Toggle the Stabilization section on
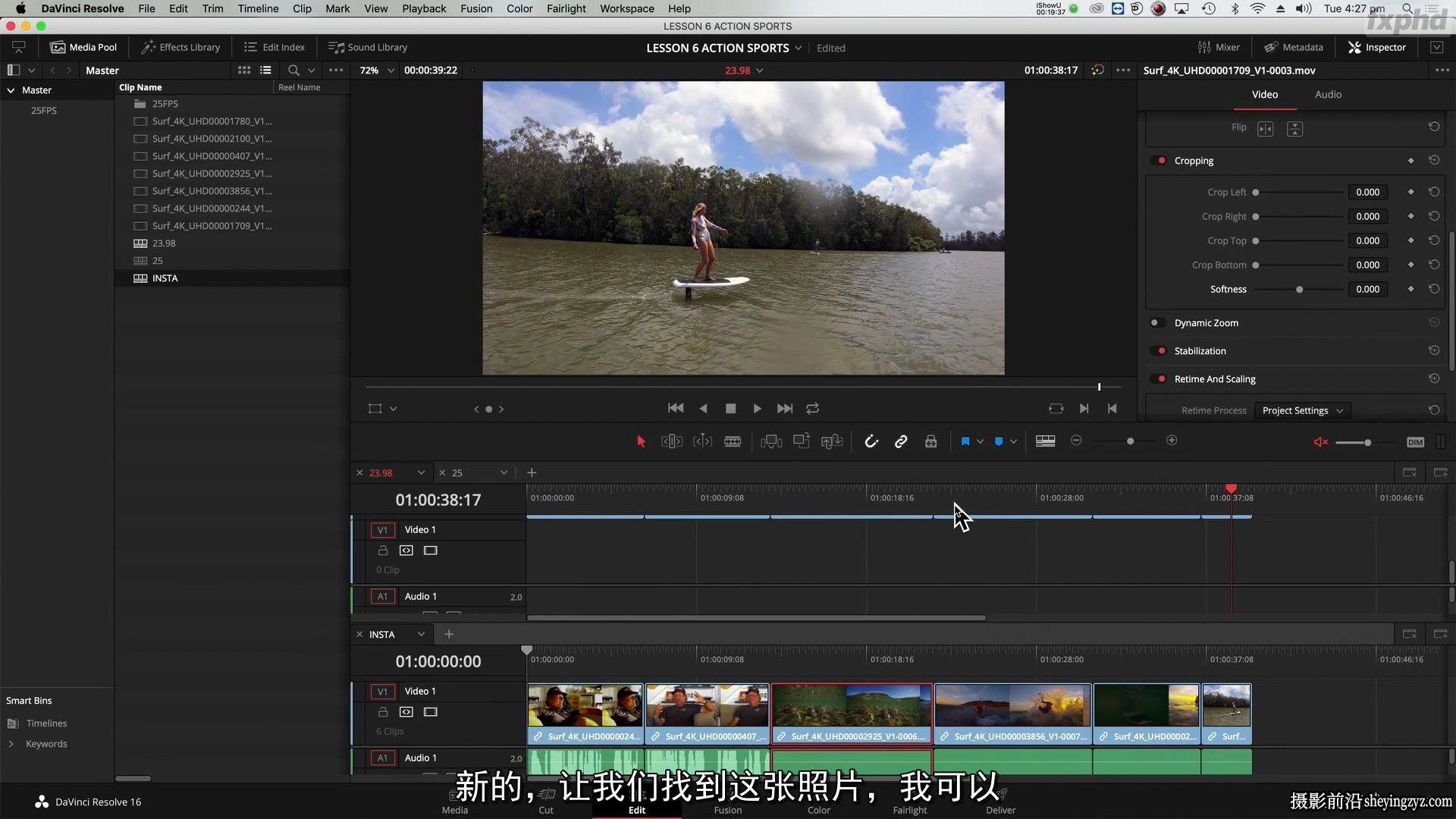This screenshot has height=819, width=1456. (x=1159, y=350)
